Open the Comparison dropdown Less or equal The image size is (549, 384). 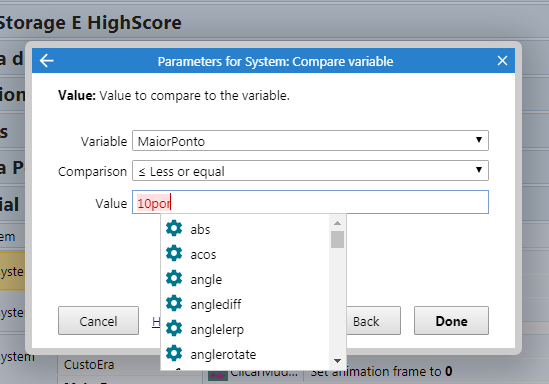(310, 171)
